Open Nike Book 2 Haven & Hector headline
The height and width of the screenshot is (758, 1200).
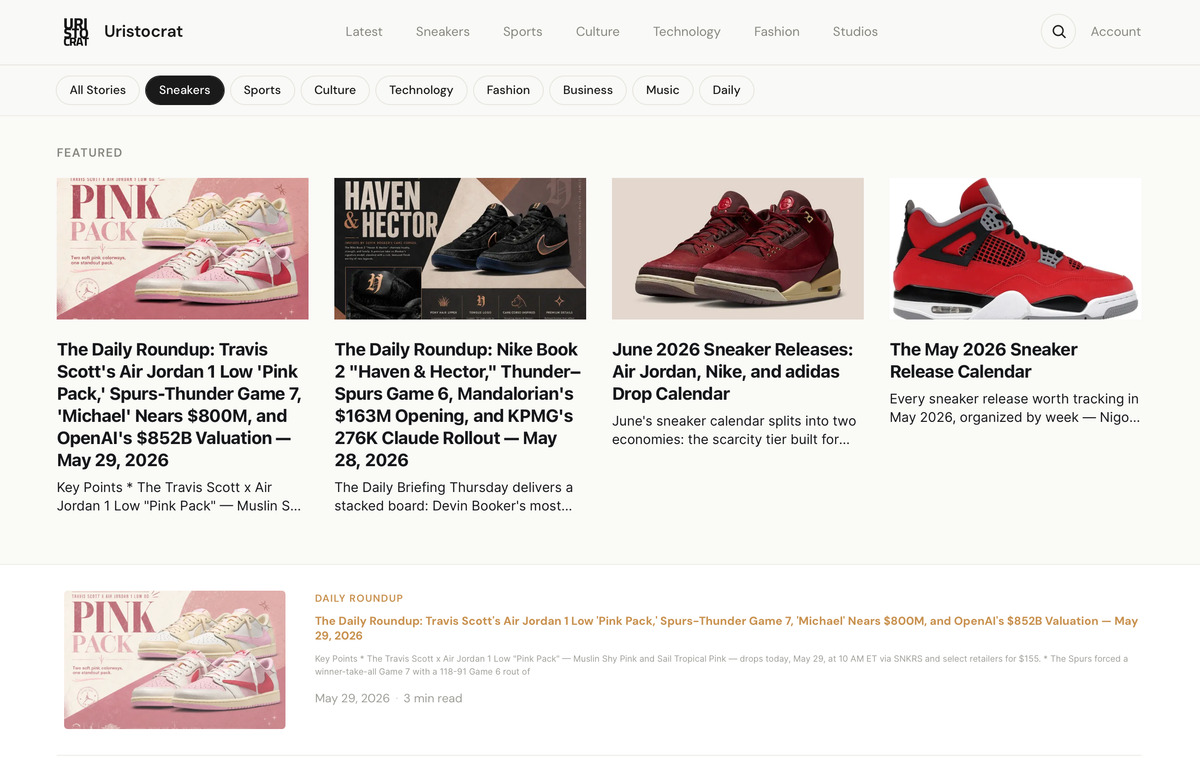pos(457,405)
